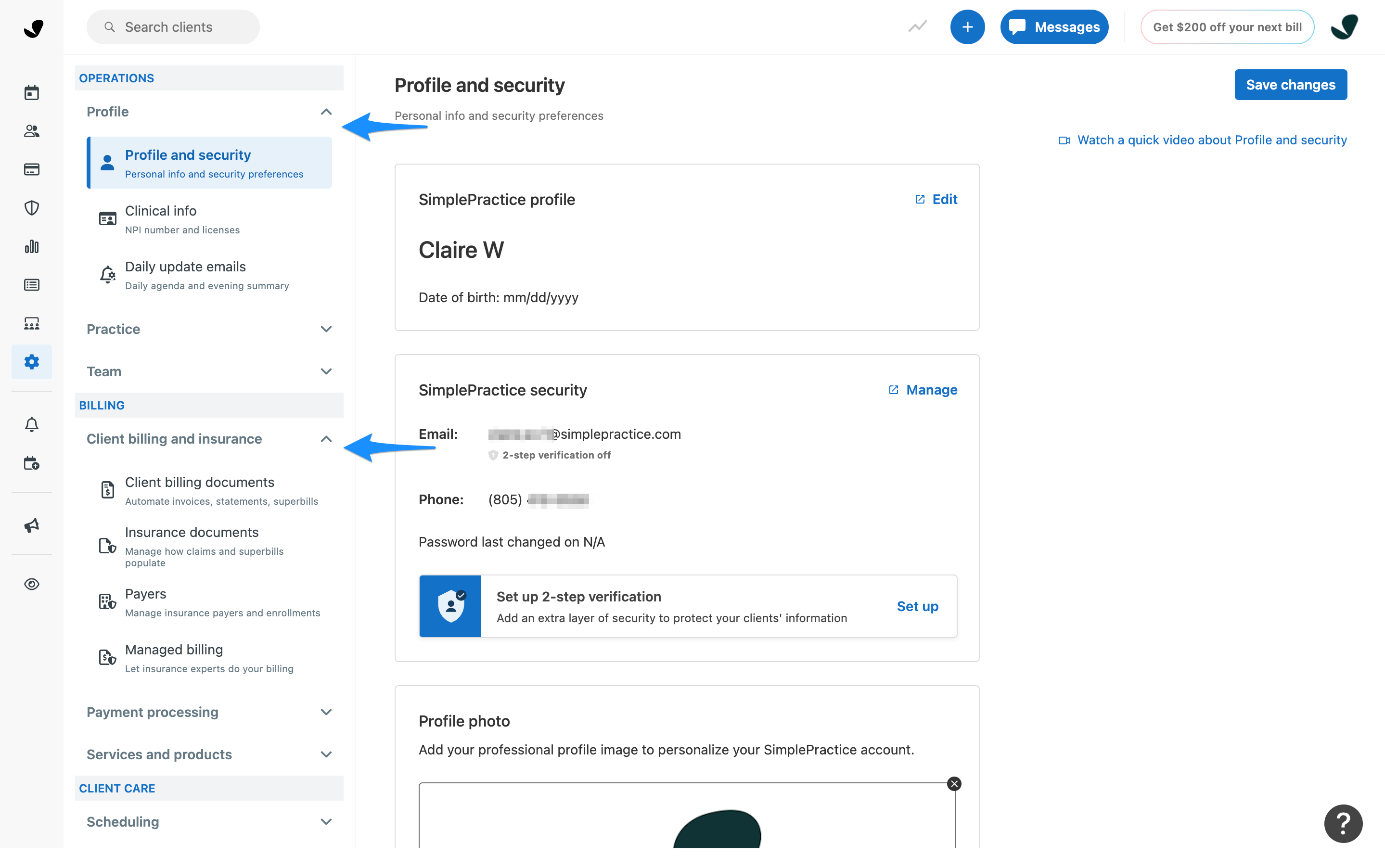
Task: Open Daily update emails settings
Action: (x=209, y=275)
